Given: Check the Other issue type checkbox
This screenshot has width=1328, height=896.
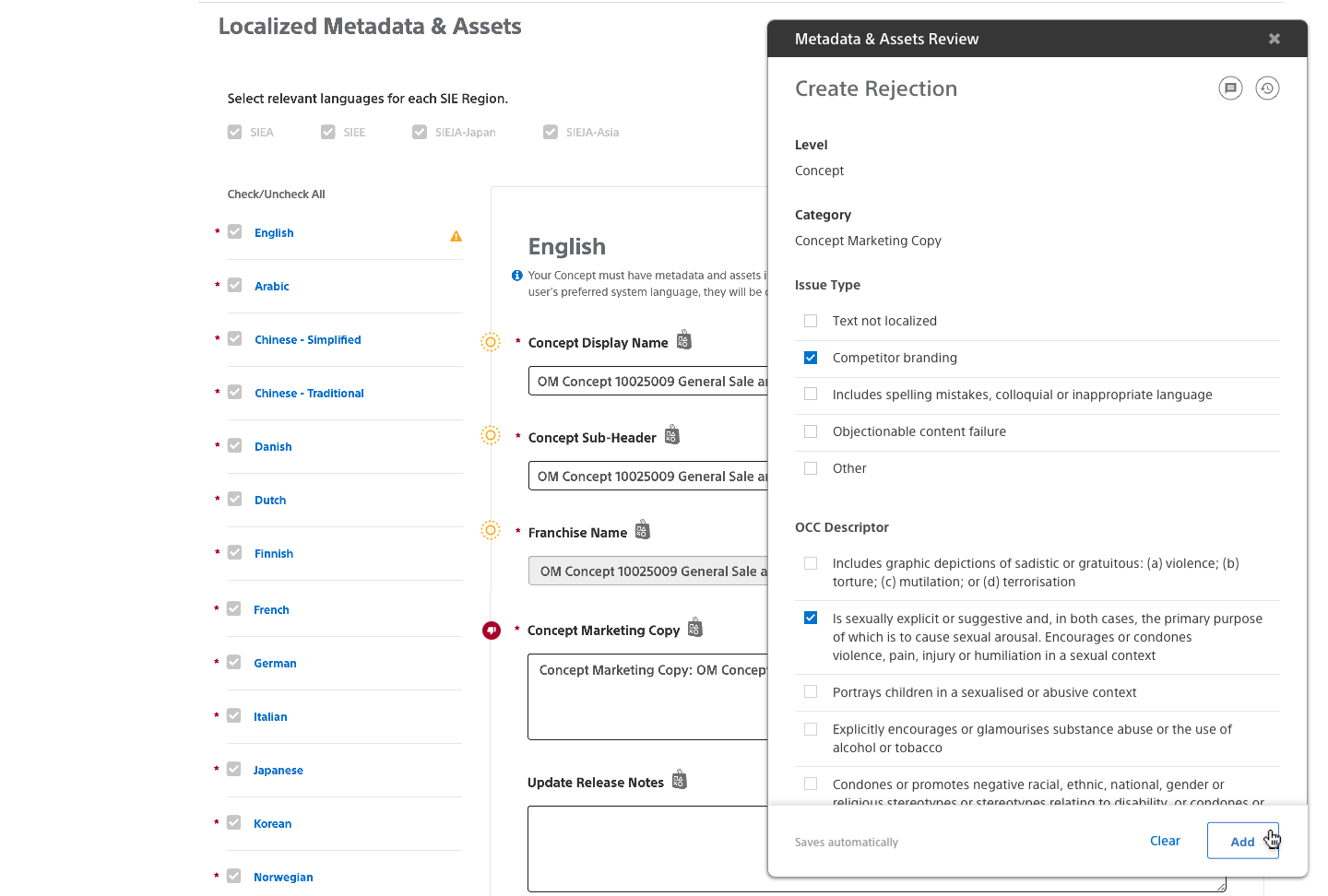Looking at the screenshot, I should tap(811, 468).
